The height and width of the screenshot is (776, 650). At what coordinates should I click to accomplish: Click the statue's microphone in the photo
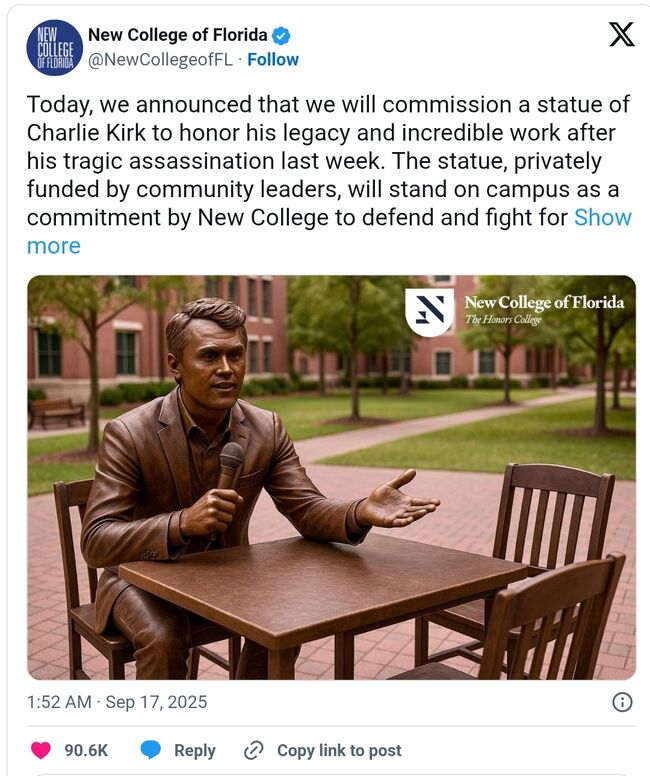point(230,465)
